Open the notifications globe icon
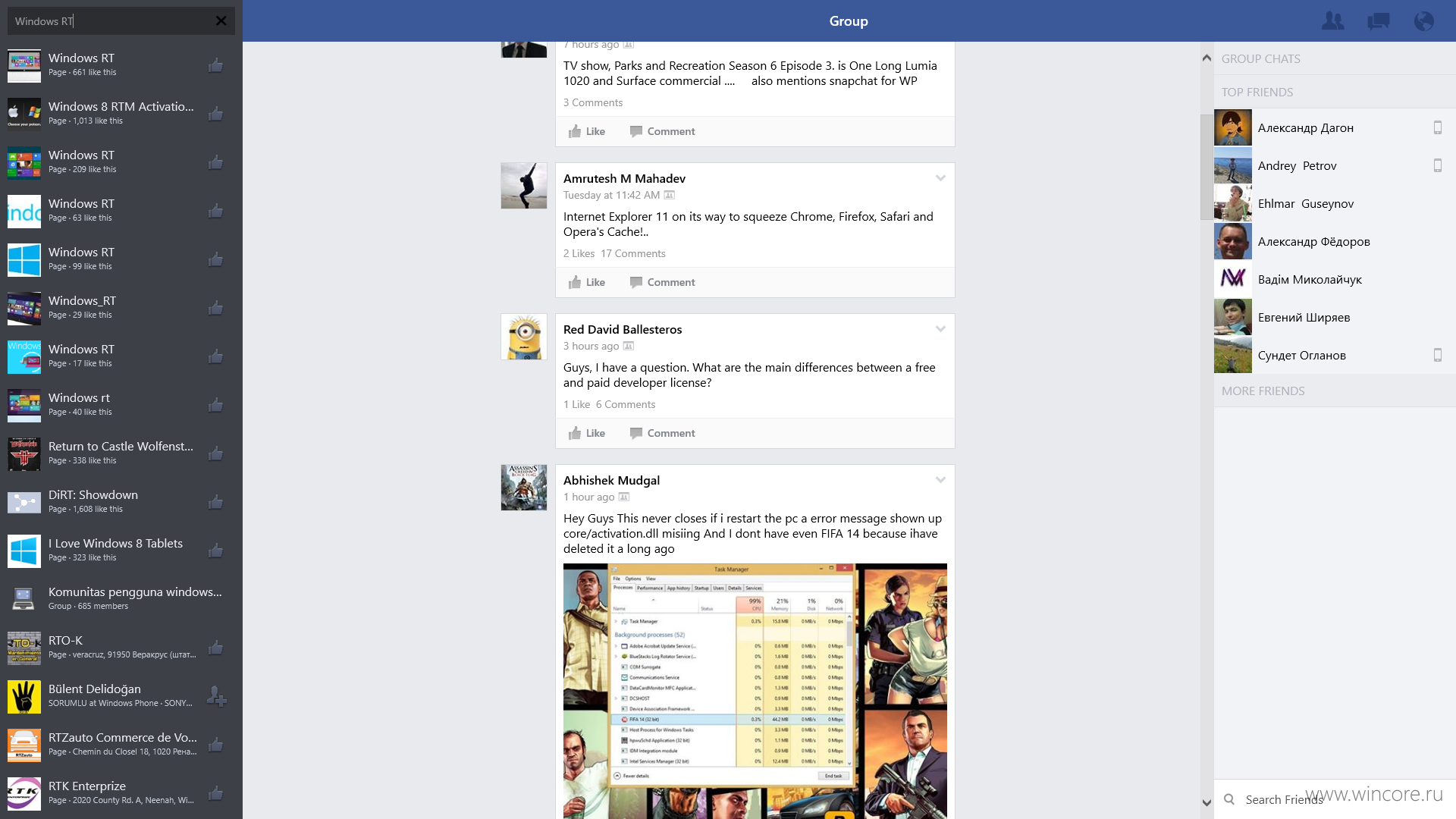1456x819 pixels. (x=1423, y=21)
